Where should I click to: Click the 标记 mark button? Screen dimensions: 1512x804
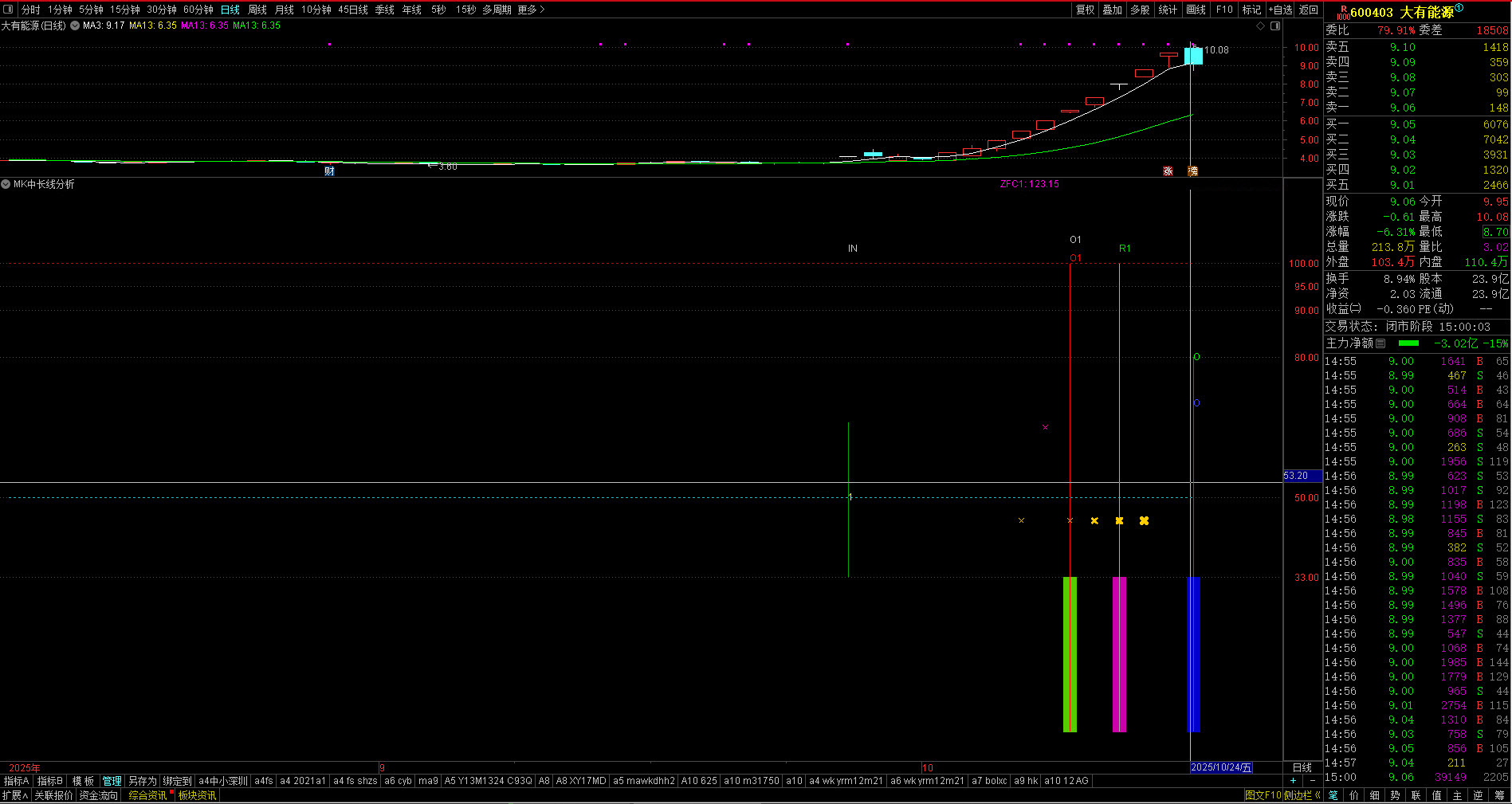[1252, 10]
